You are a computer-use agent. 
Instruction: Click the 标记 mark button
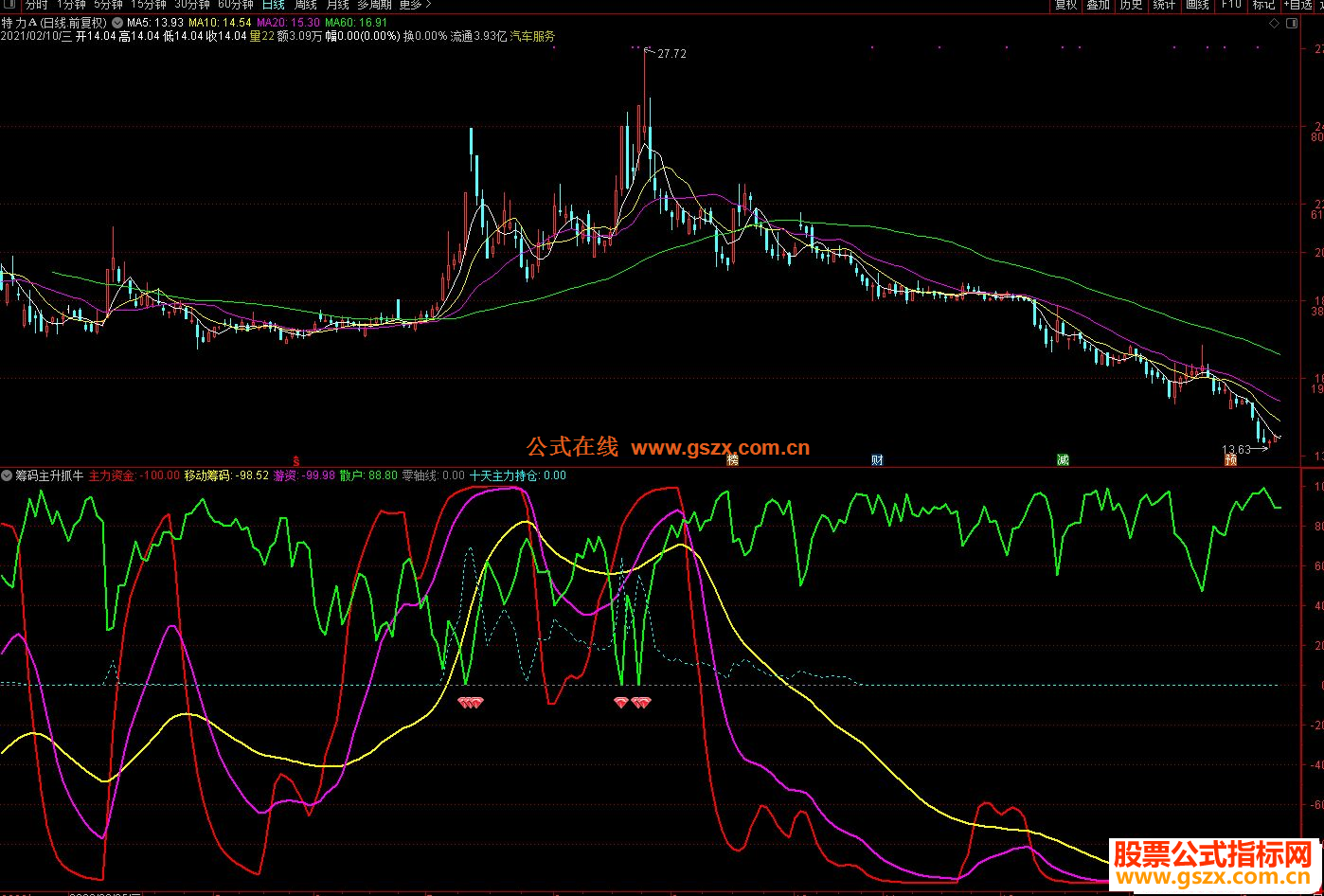(1263, 5)
